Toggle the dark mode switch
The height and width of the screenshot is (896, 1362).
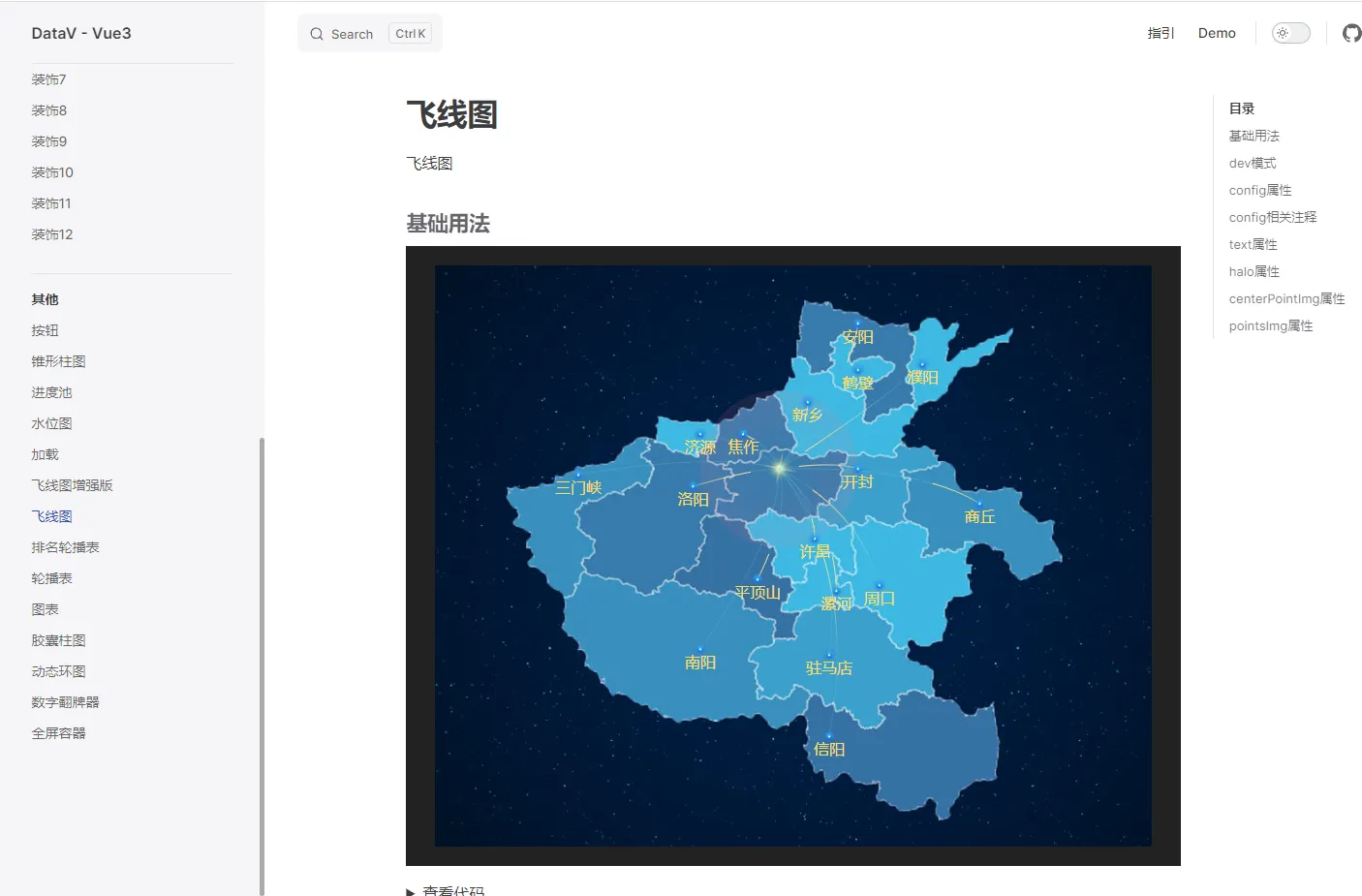(1290, 33)
